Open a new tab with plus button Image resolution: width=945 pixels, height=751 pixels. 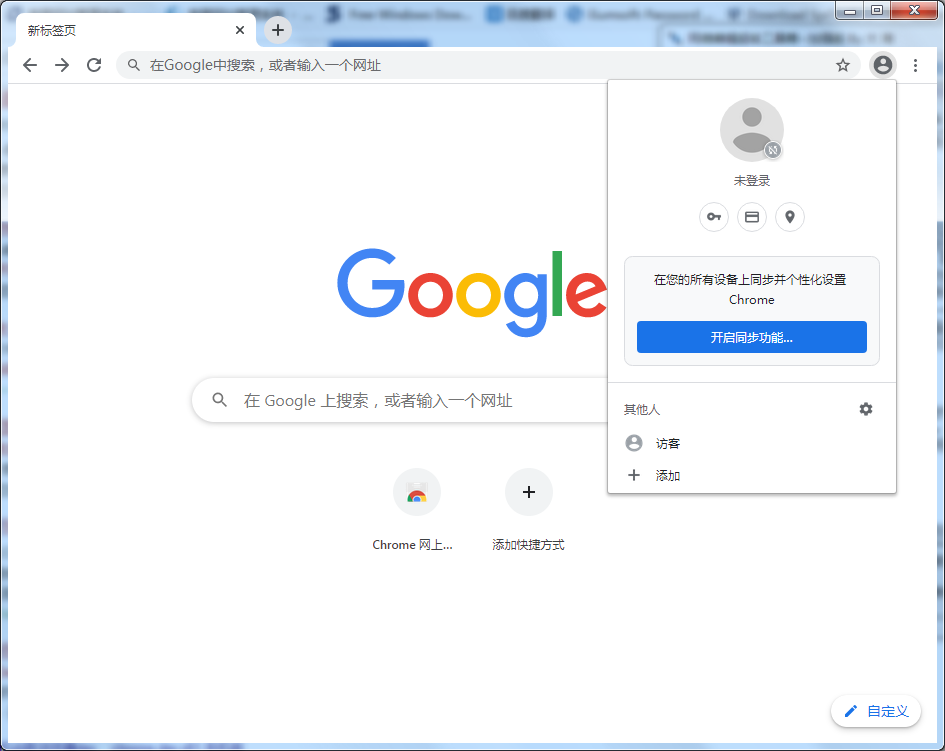click(278, 30)
